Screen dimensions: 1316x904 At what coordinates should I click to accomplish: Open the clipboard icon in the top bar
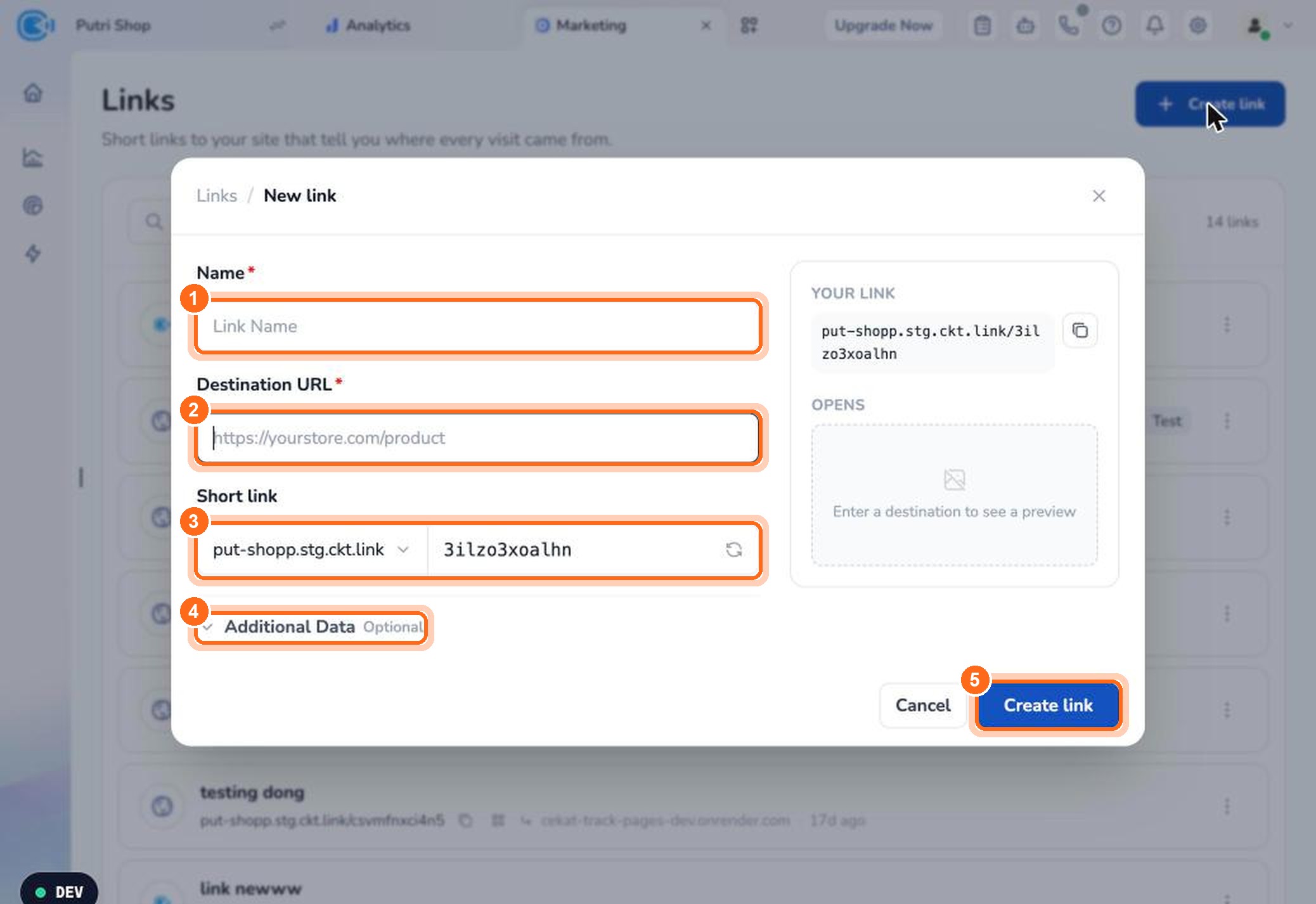pos(983,25)
